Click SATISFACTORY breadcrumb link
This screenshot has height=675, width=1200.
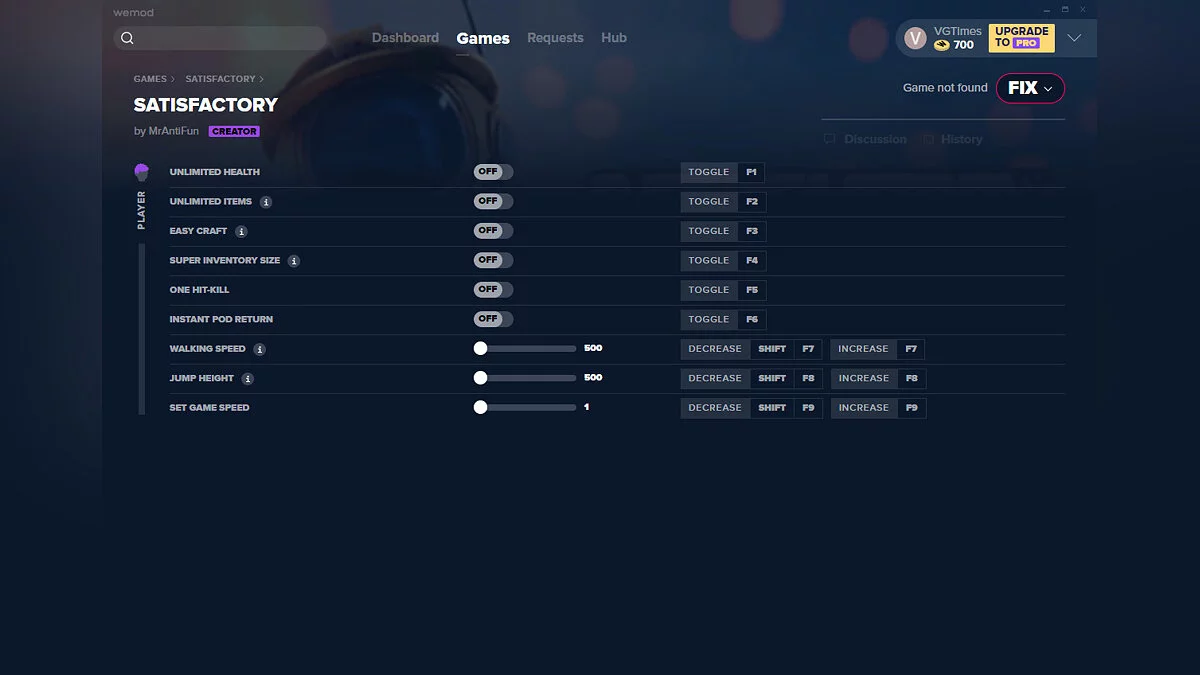(220, 79)
